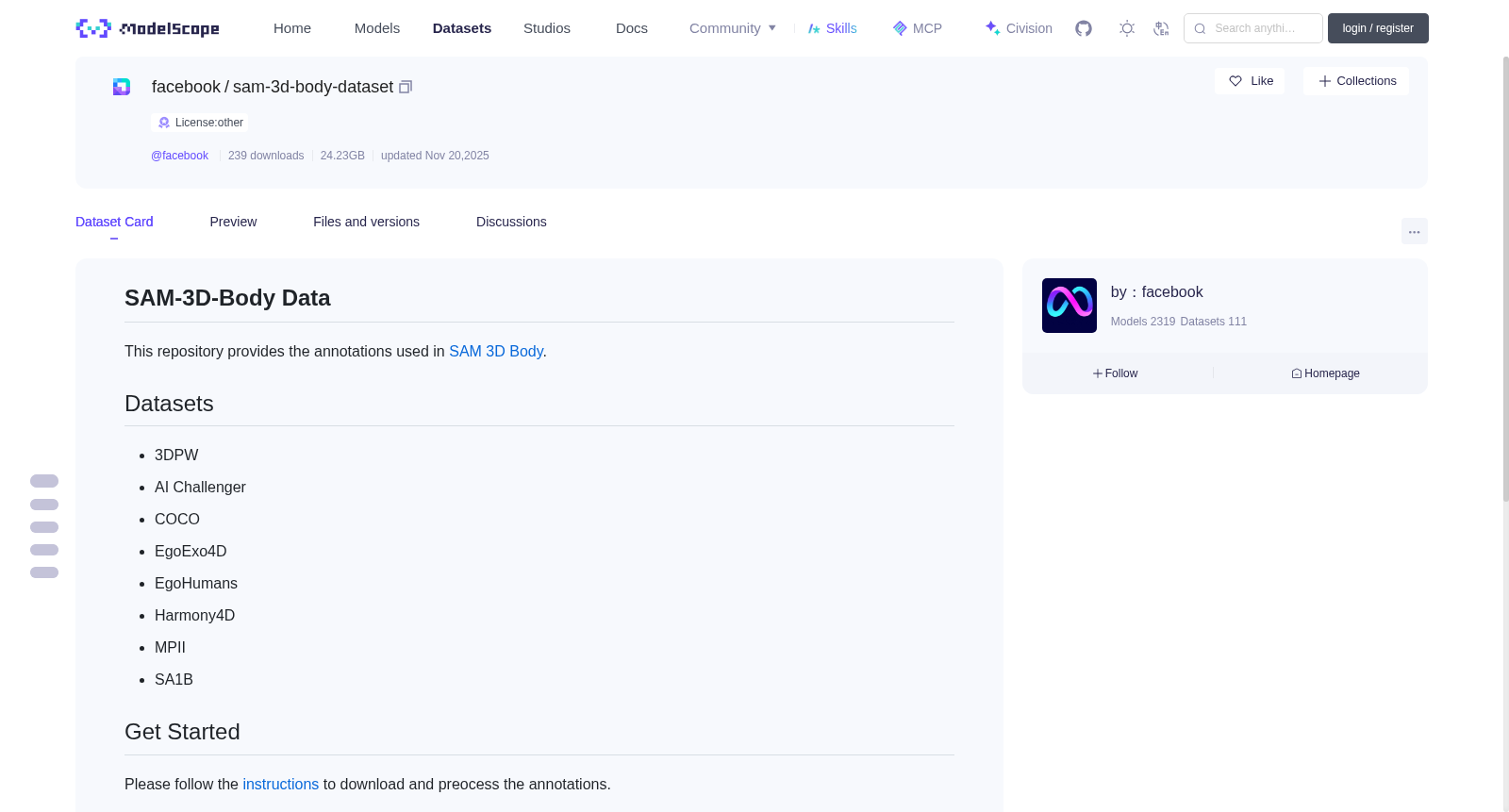Jump to last outline marker on left
The width and height of the screenshot is (1509, 812).
[44, 572]
